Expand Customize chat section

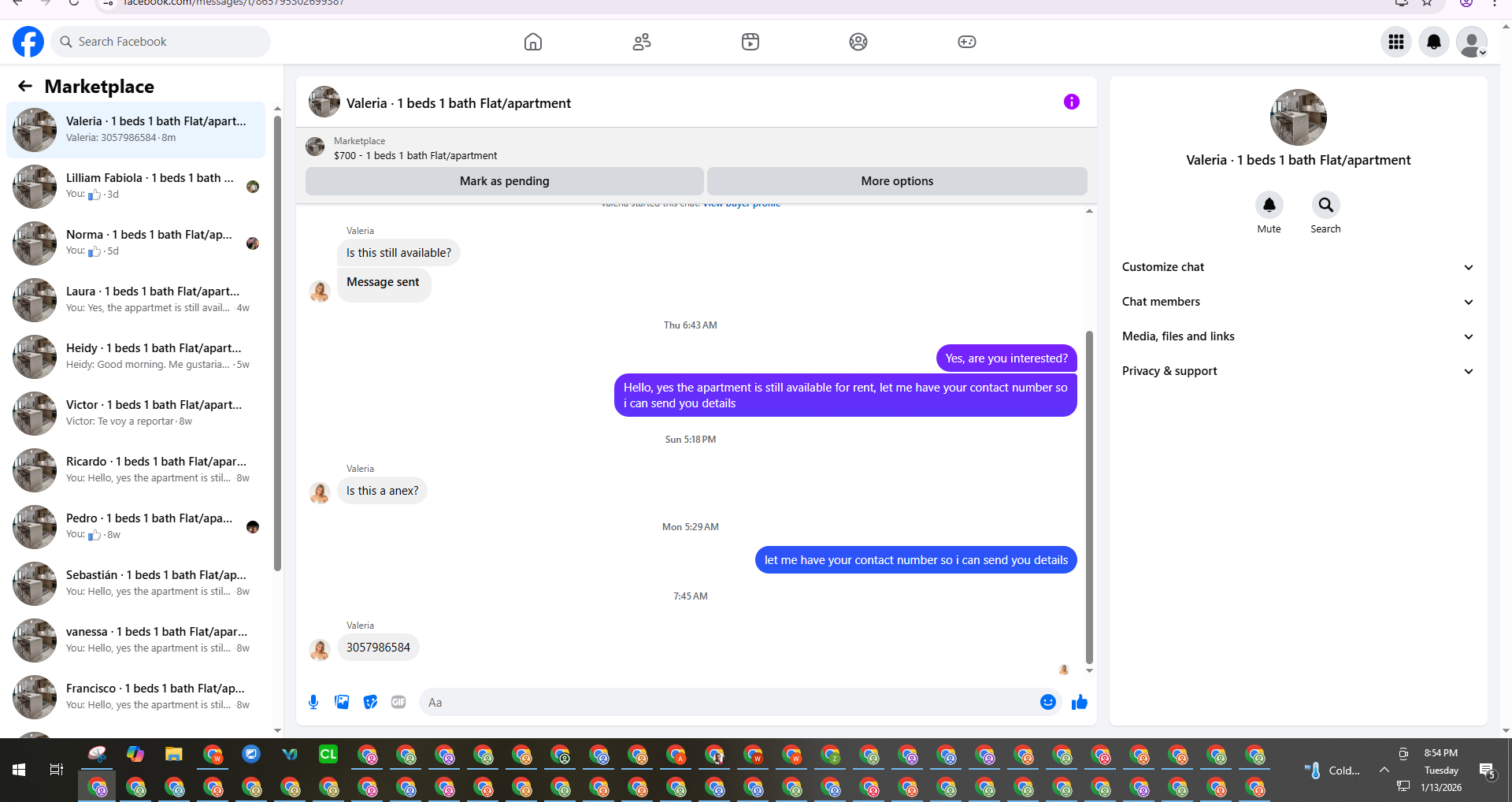tap(1299, 267)
